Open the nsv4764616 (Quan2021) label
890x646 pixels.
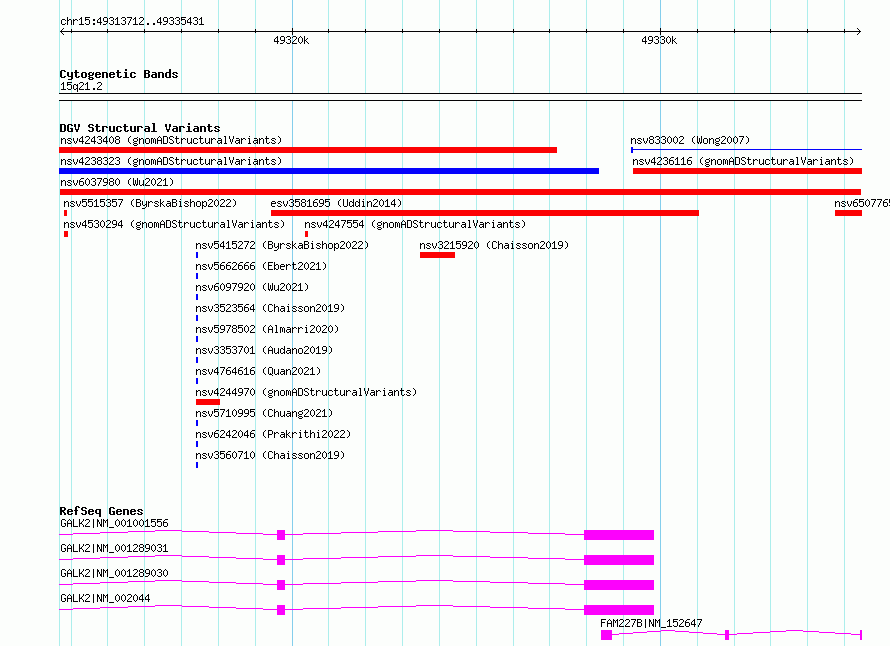(x=258, y=371)
